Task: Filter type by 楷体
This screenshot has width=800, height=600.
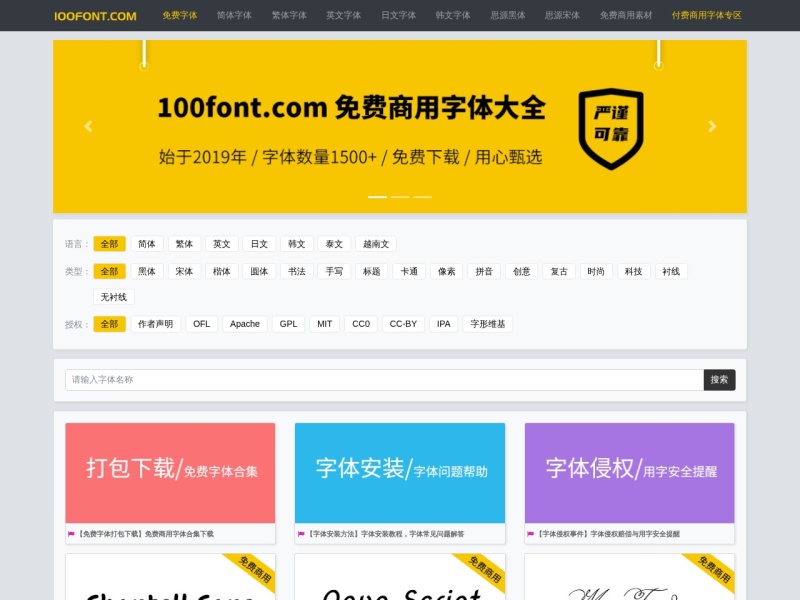Action: pyautogui.click(x=221, y=271)
